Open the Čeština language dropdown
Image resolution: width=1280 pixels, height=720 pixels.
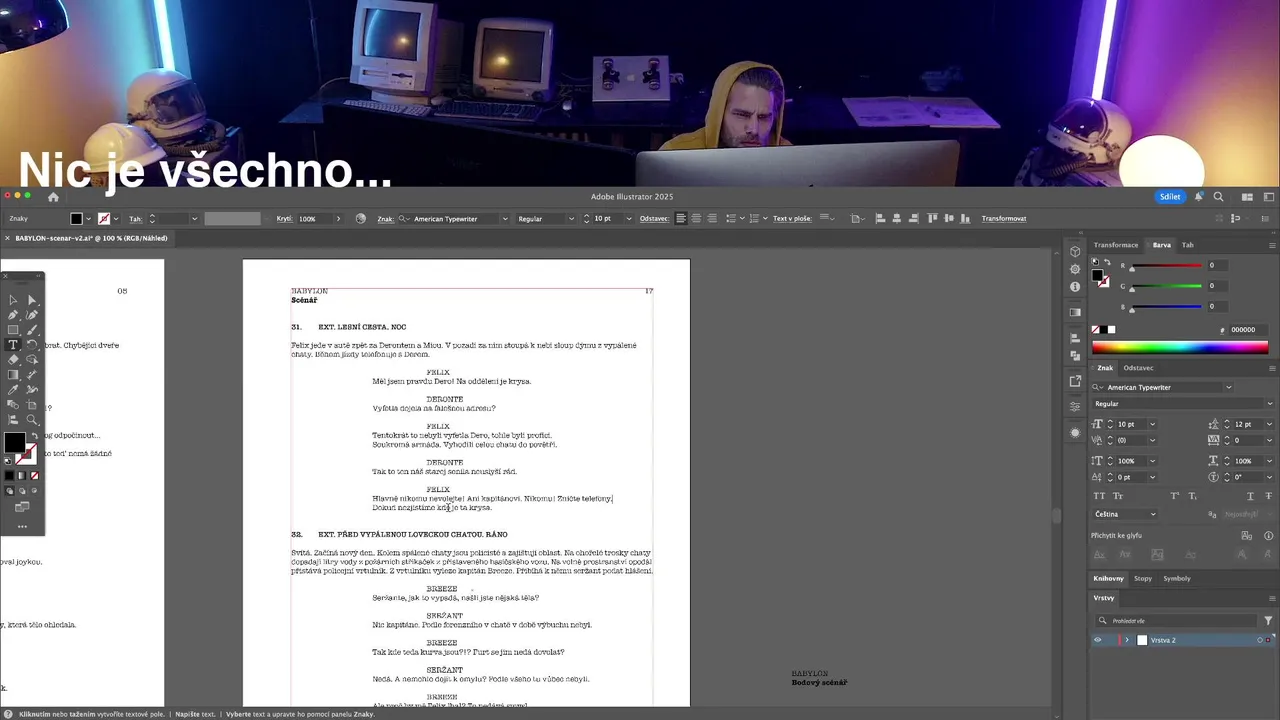(1126, 514)
